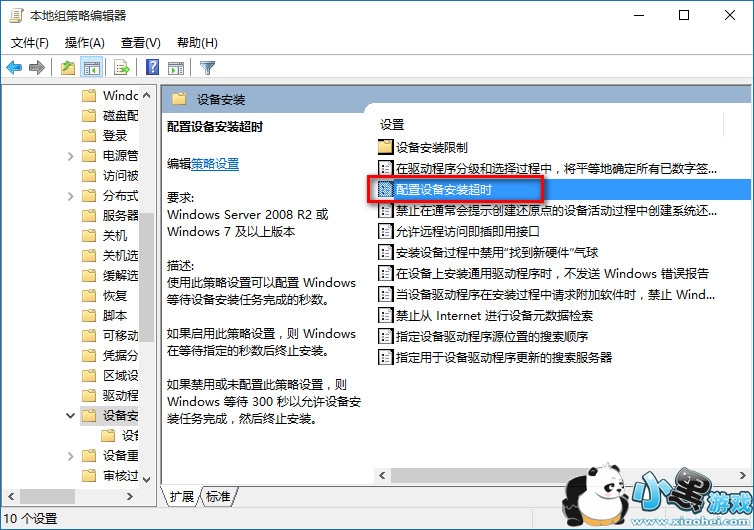Image resolution: width=754 pixels, height=530 pixels.
Task: Toggle the show/hide action pane icon
Action: coord(176,68)
